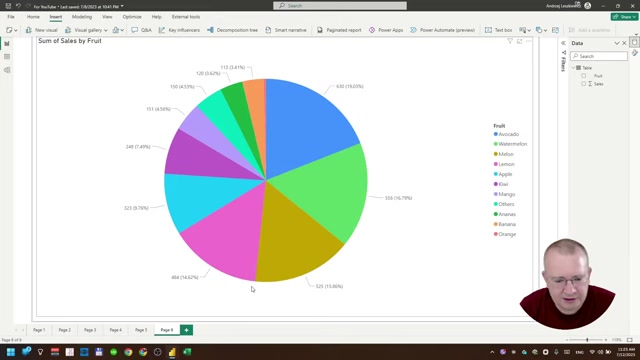Open the Report view icon in left sidebar

(7, 43)
